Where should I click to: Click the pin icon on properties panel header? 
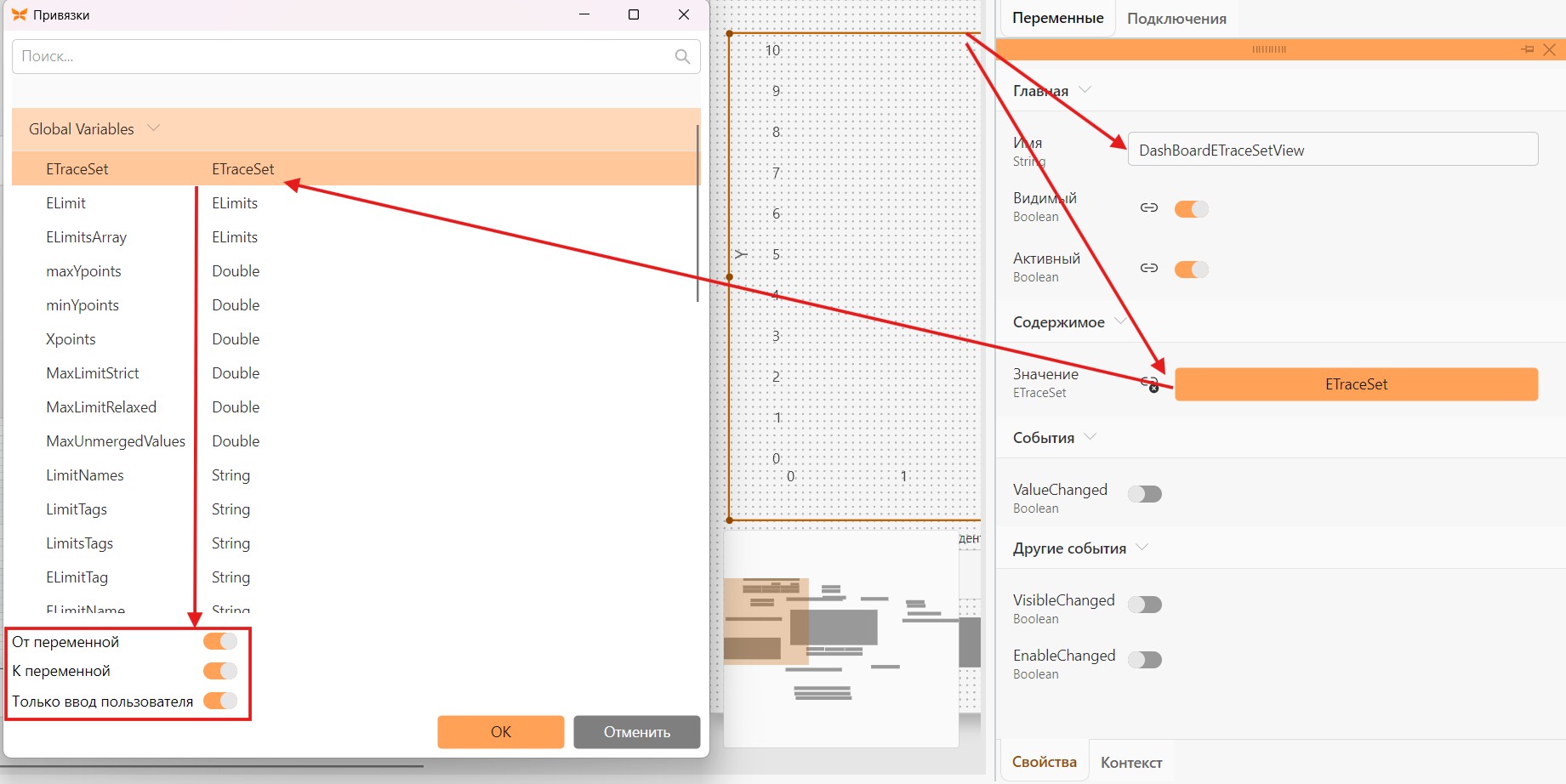click(1527, 49)
